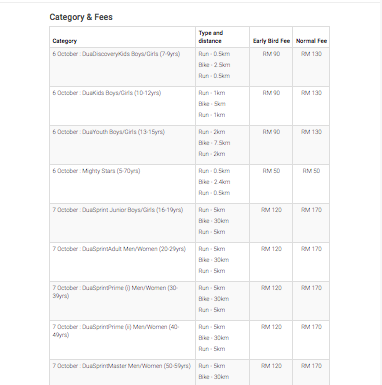The width and height of the screenshot is (382, 385).
Task: Click the Category & Fees heading
Action: pos(81,17)
